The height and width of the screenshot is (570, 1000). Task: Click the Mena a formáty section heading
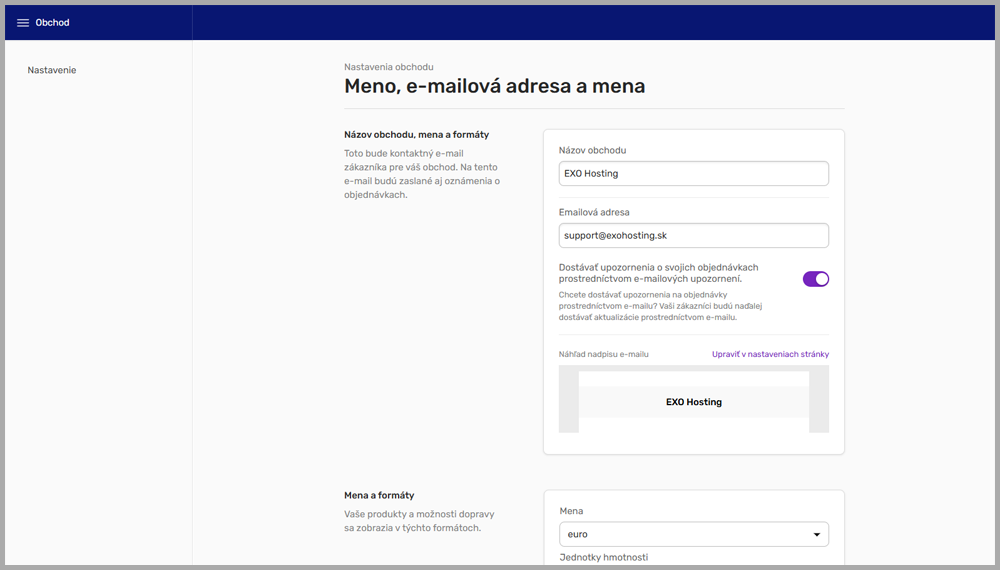click(x=379, y=495)
